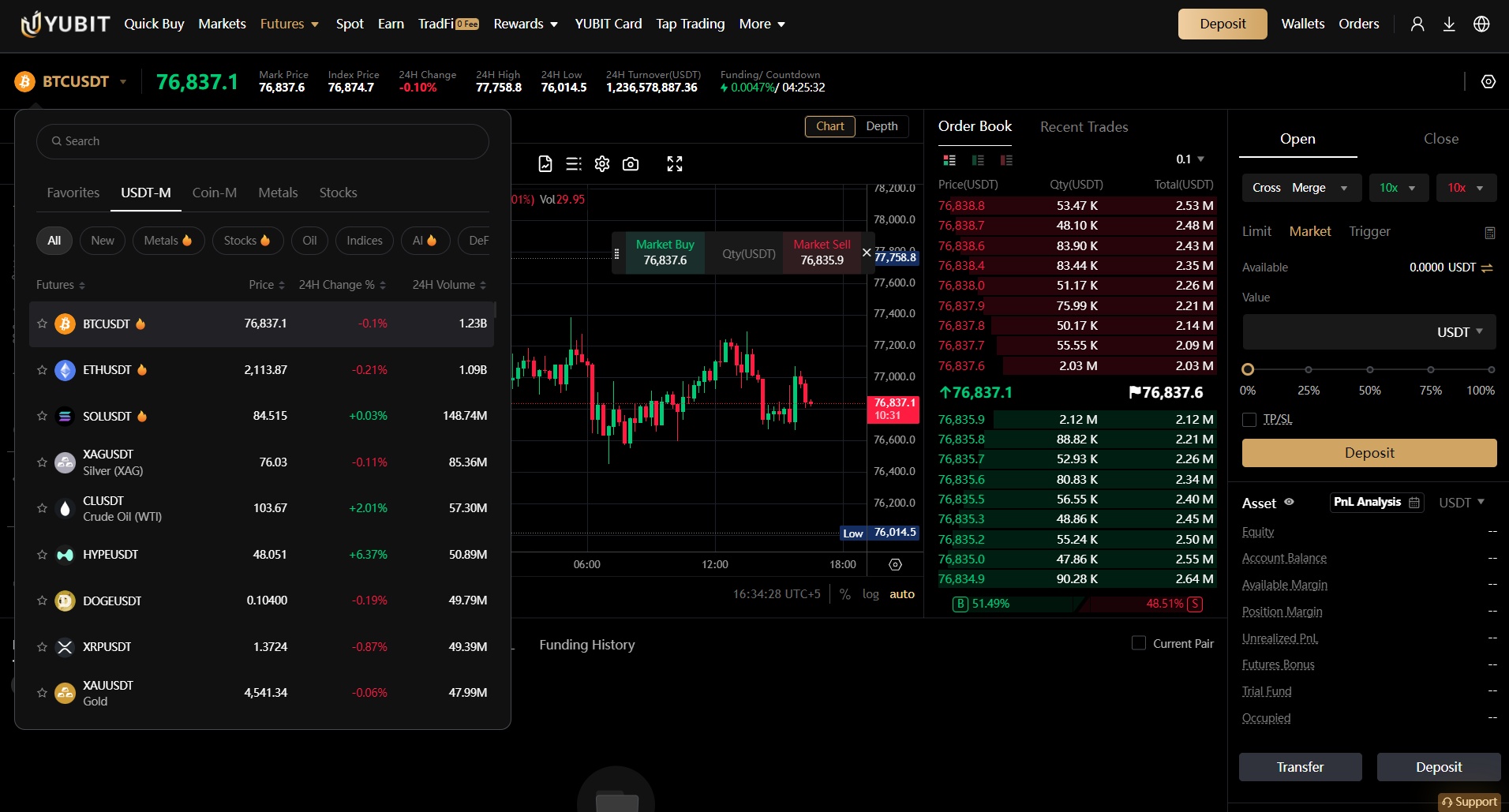This screenshot has height=812, width=1509.
Task: Enable the TP/SL checkbox
Action: [x=1249, y=420]
